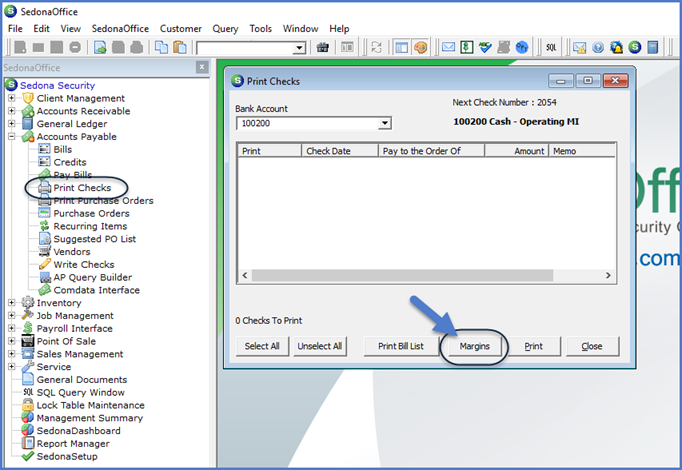682x470 pixels.
Task: Click the Refresh arrows toolbar icon
Action: pyautogui.click(x=376, y=47)
